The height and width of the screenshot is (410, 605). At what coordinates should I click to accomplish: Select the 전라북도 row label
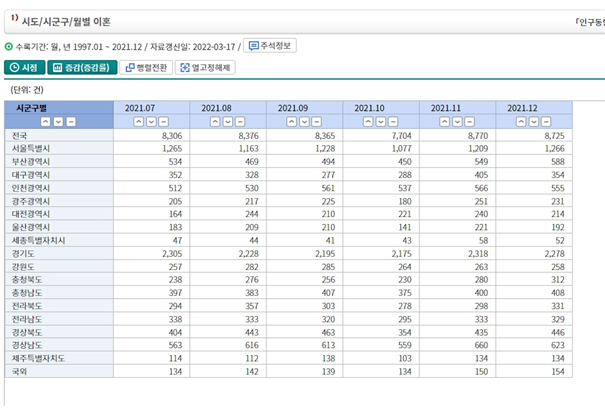(27, 306)
